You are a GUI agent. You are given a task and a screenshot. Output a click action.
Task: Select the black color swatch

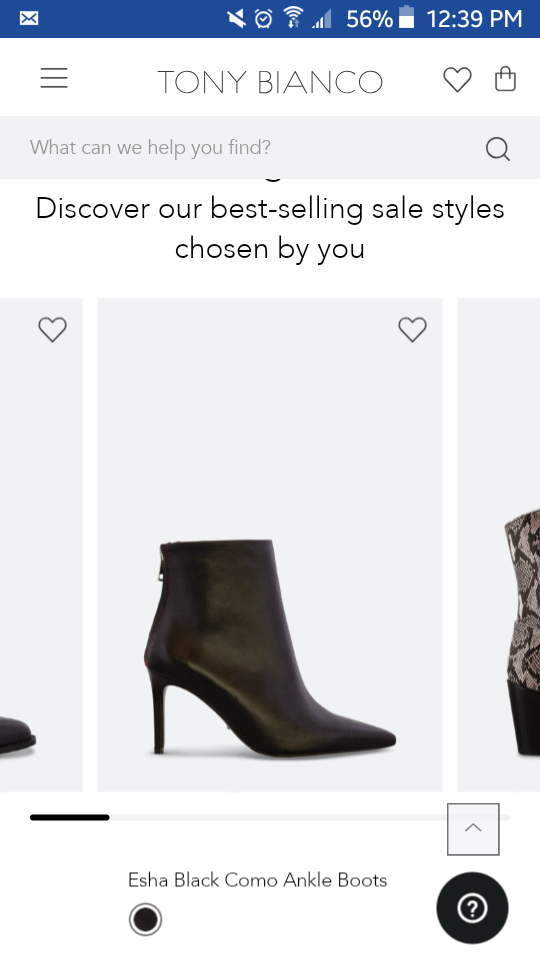[x=146, y=920]
